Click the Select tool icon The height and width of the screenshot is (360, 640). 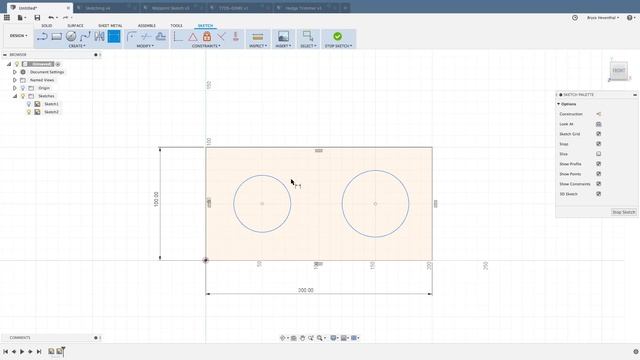308,36
